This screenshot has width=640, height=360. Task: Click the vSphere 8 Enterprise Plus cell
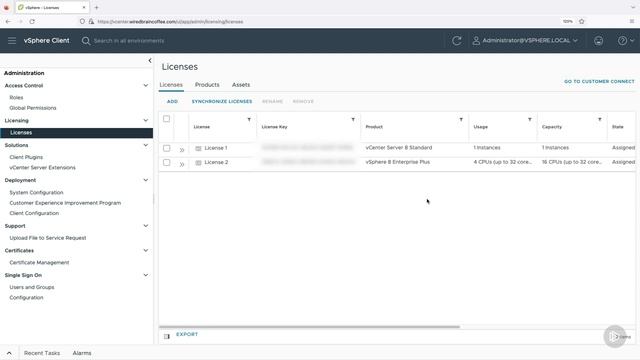coord(398,162)
